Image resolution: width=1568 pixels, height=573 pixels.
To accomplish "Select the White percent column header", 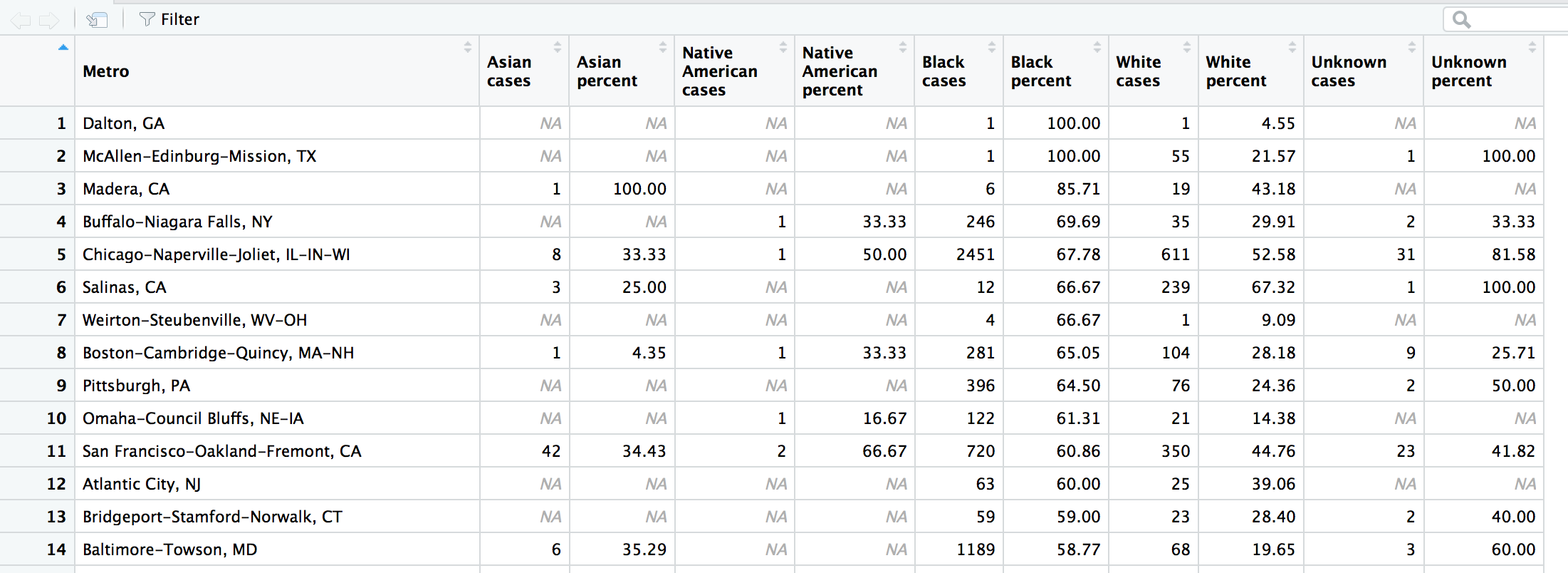I will point(1235,71).
